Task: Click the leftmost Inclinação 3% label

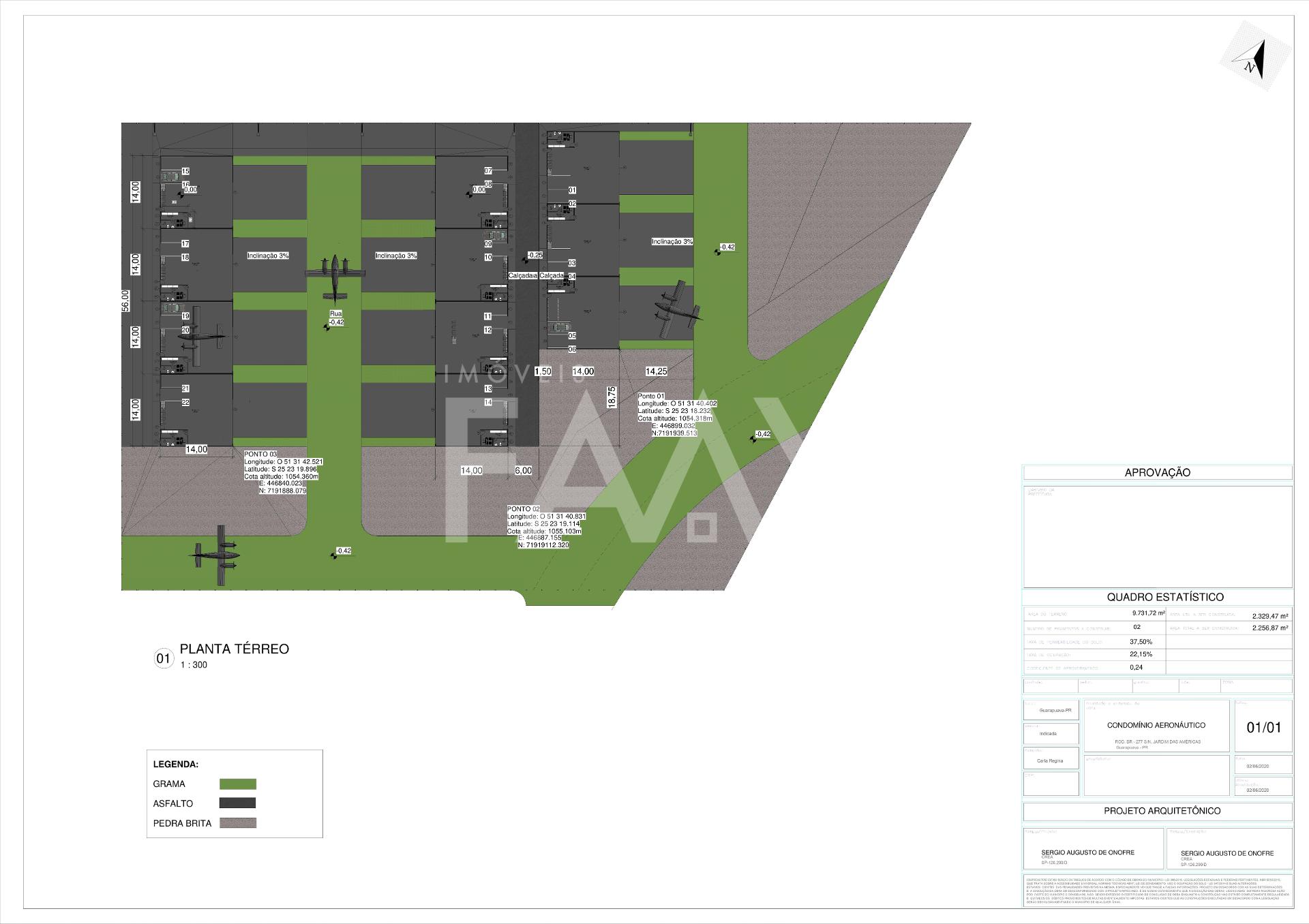Action: coord(268,256)
